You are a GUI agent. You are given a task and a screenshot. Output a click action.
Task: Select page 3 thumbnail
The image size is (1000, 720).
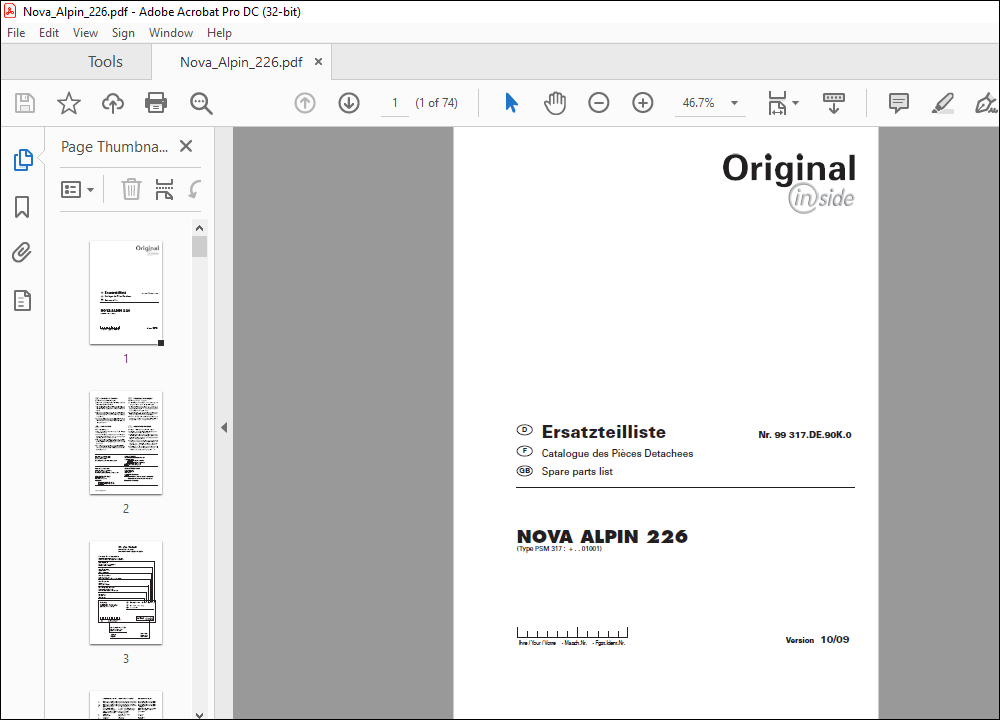(126, 592)
